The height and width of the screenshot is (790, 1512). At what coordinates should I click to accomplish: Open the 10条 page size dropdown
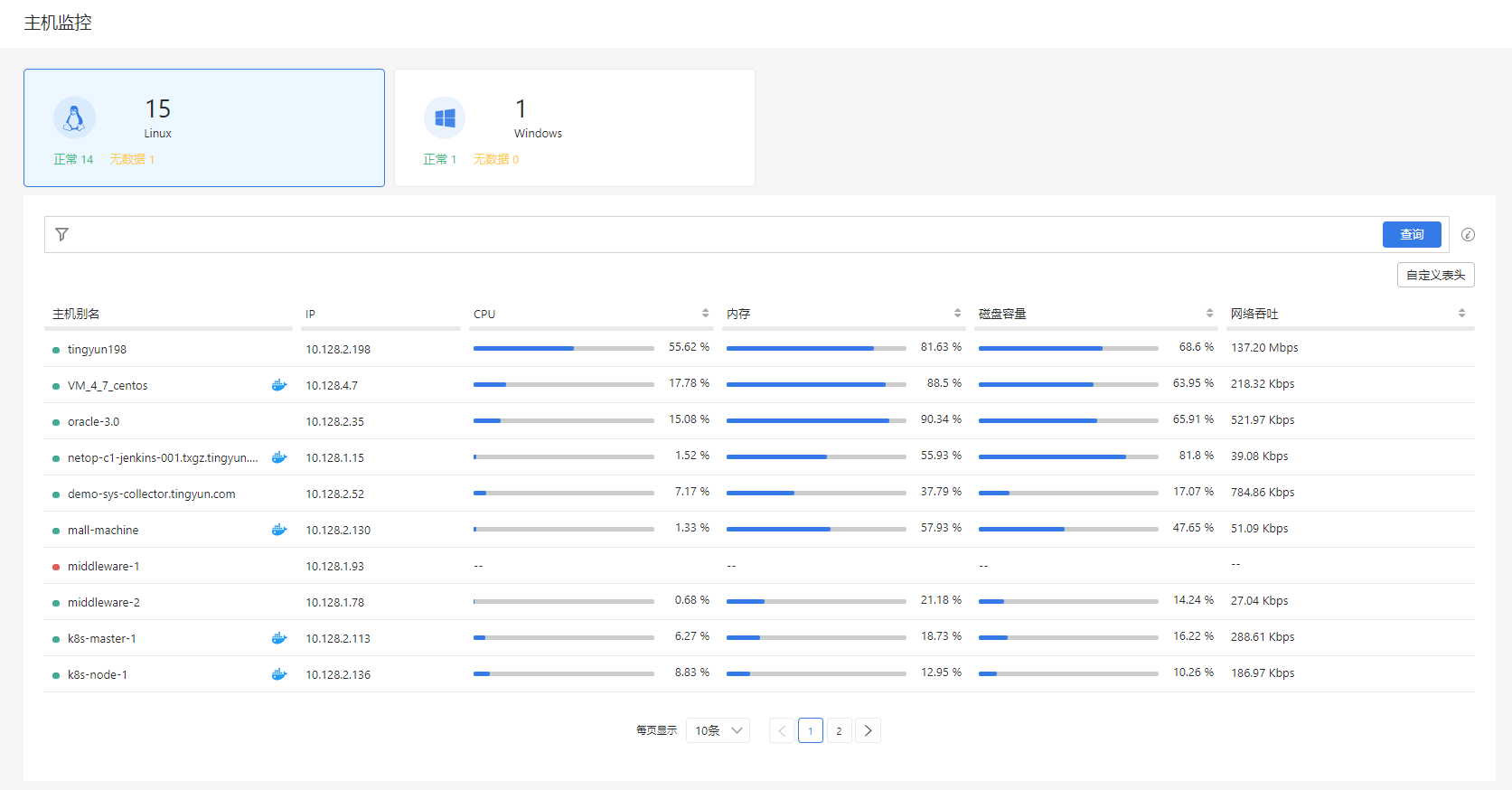(718, 730)
